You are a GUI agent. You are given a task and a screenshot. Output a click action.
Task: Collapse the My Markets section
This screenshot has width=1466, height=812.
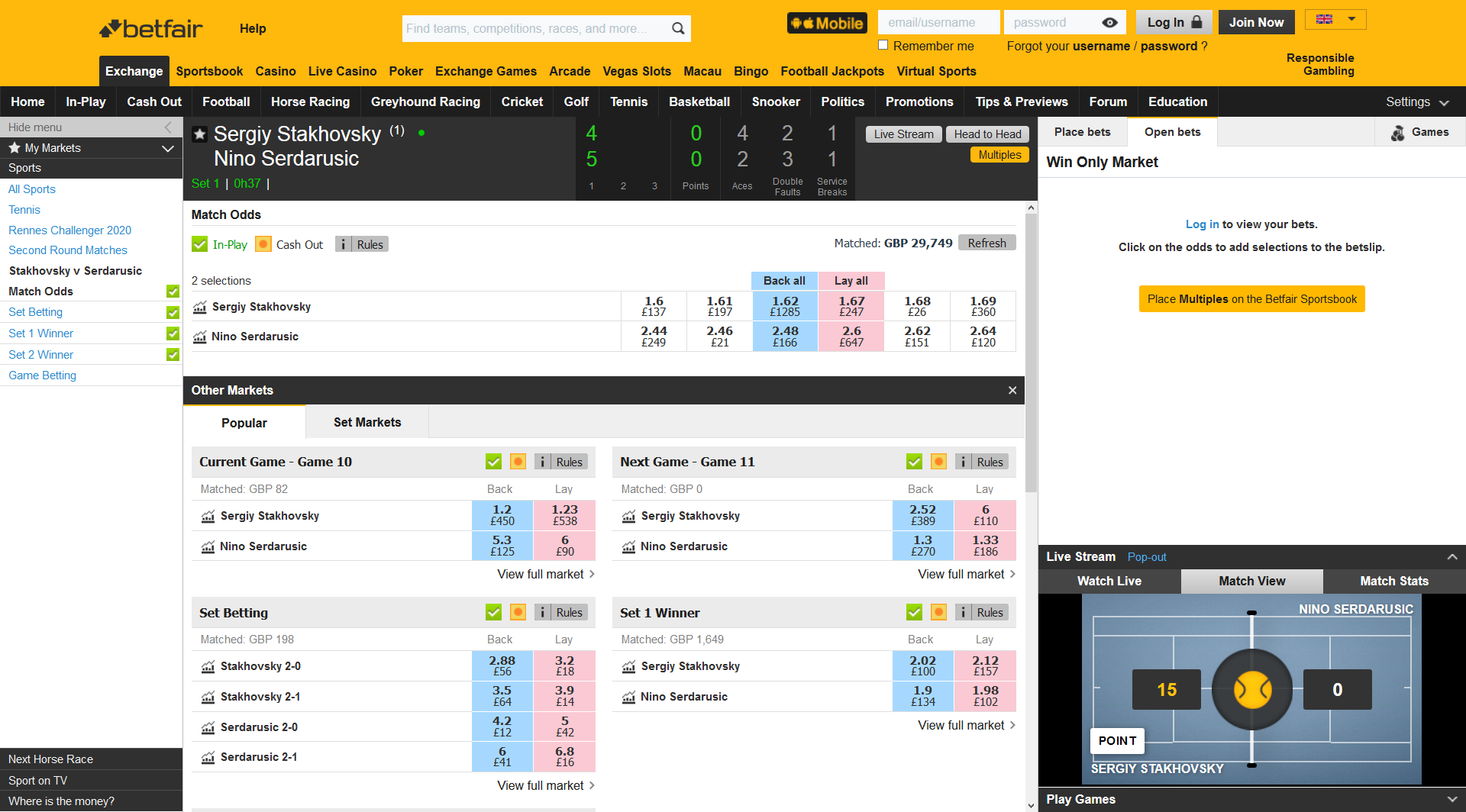[168, 148]
